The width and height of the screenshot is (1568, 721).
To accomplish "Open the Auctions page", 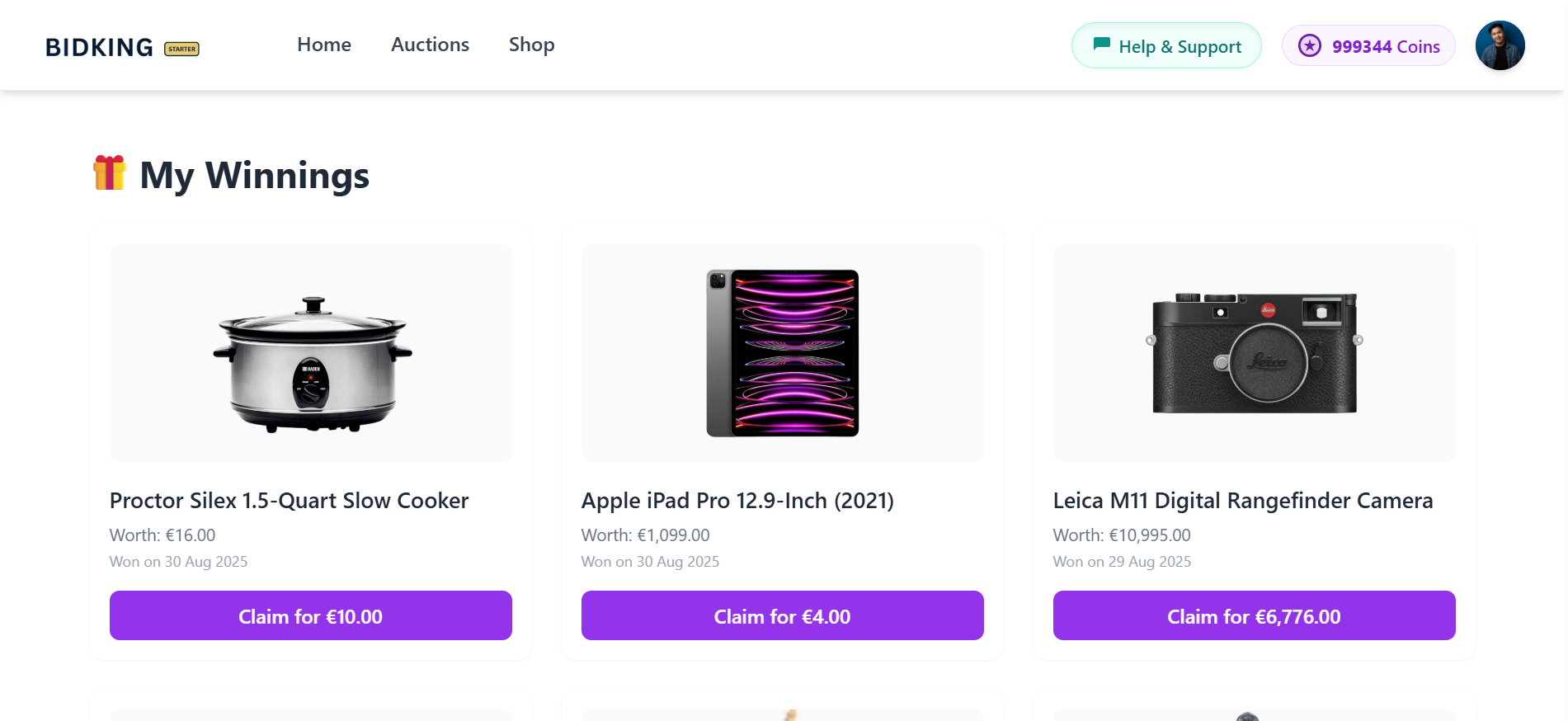I will [430, 45].
